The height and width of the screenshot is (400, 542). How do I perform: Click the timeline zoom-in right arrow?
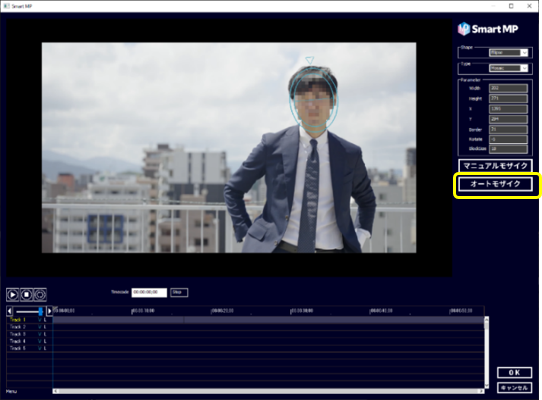point(49,311)
